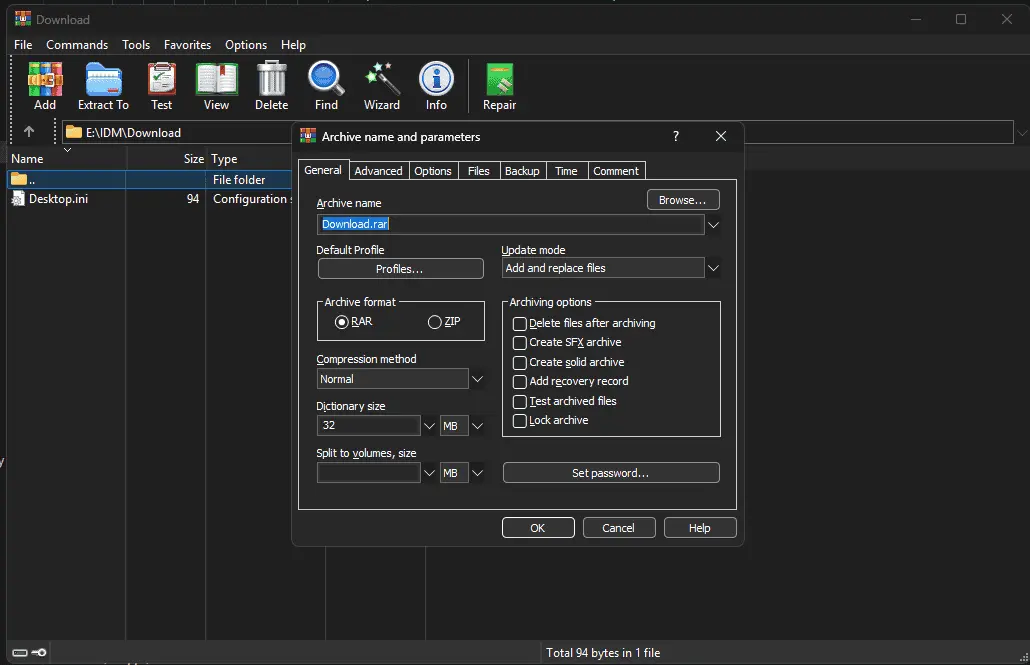Switch to the Time tab
This screenshot has height=665, width=1030.
(x=566, y=171)
